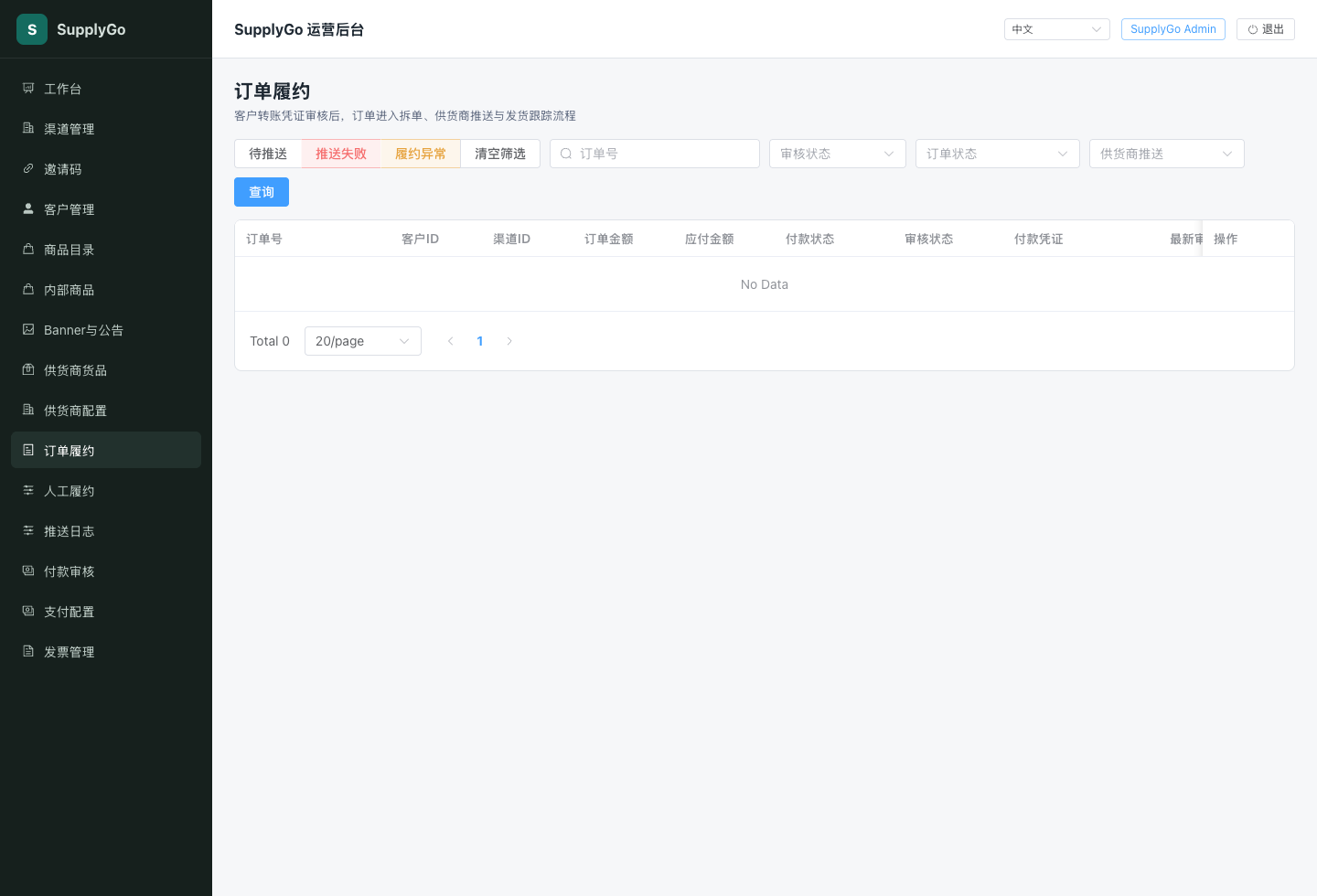Click the 订单履约 list icon
1317x896 pixels.
(x=28, y=450)
